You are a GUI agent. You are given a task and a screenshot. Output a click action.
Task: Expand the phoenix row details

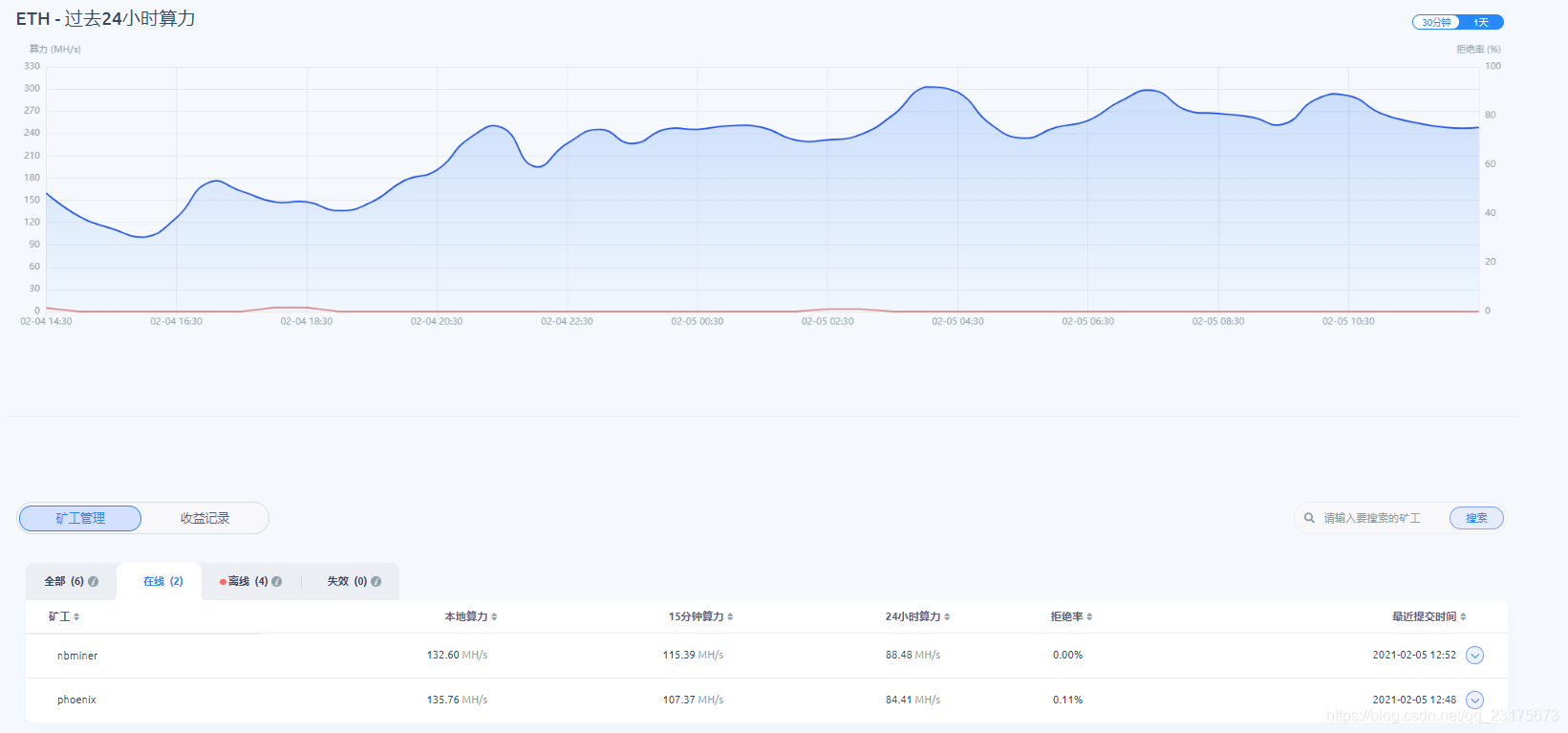pyautogui.click(x=1474, y=700)
